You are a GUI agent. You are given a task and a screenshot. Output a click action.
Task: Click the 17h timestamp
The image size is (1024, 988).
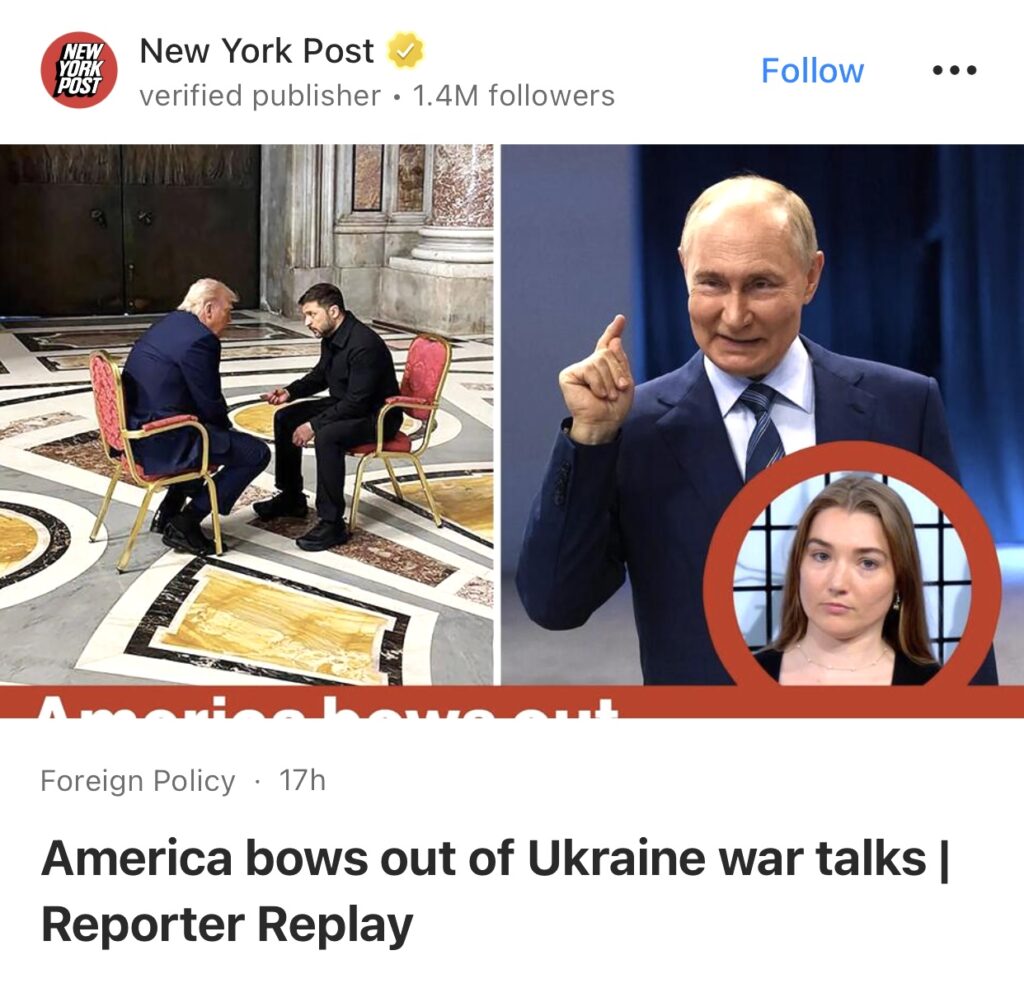(302, 780)
